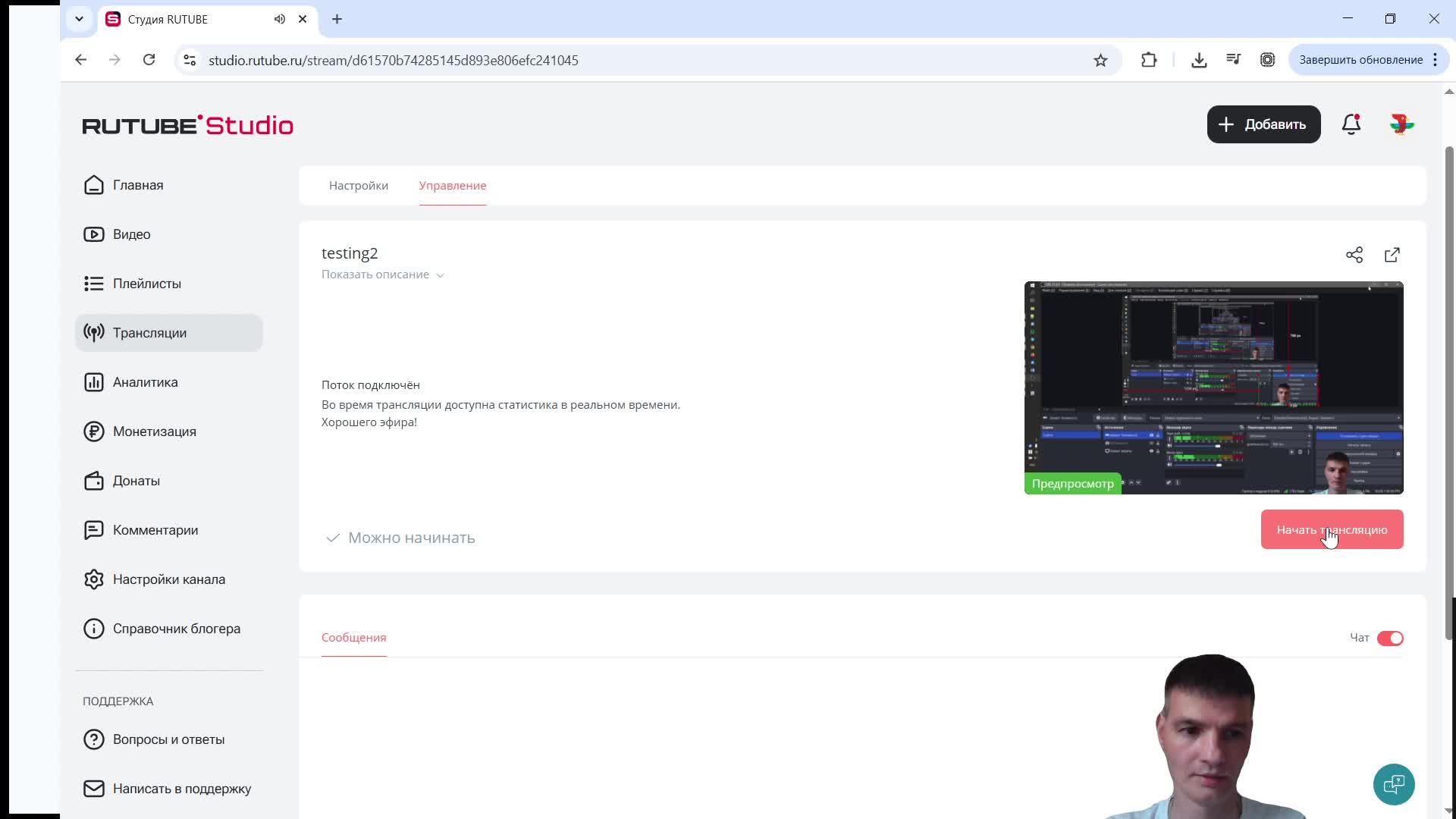
Task: Open stream in new window icon
Action: [1392, 255]
